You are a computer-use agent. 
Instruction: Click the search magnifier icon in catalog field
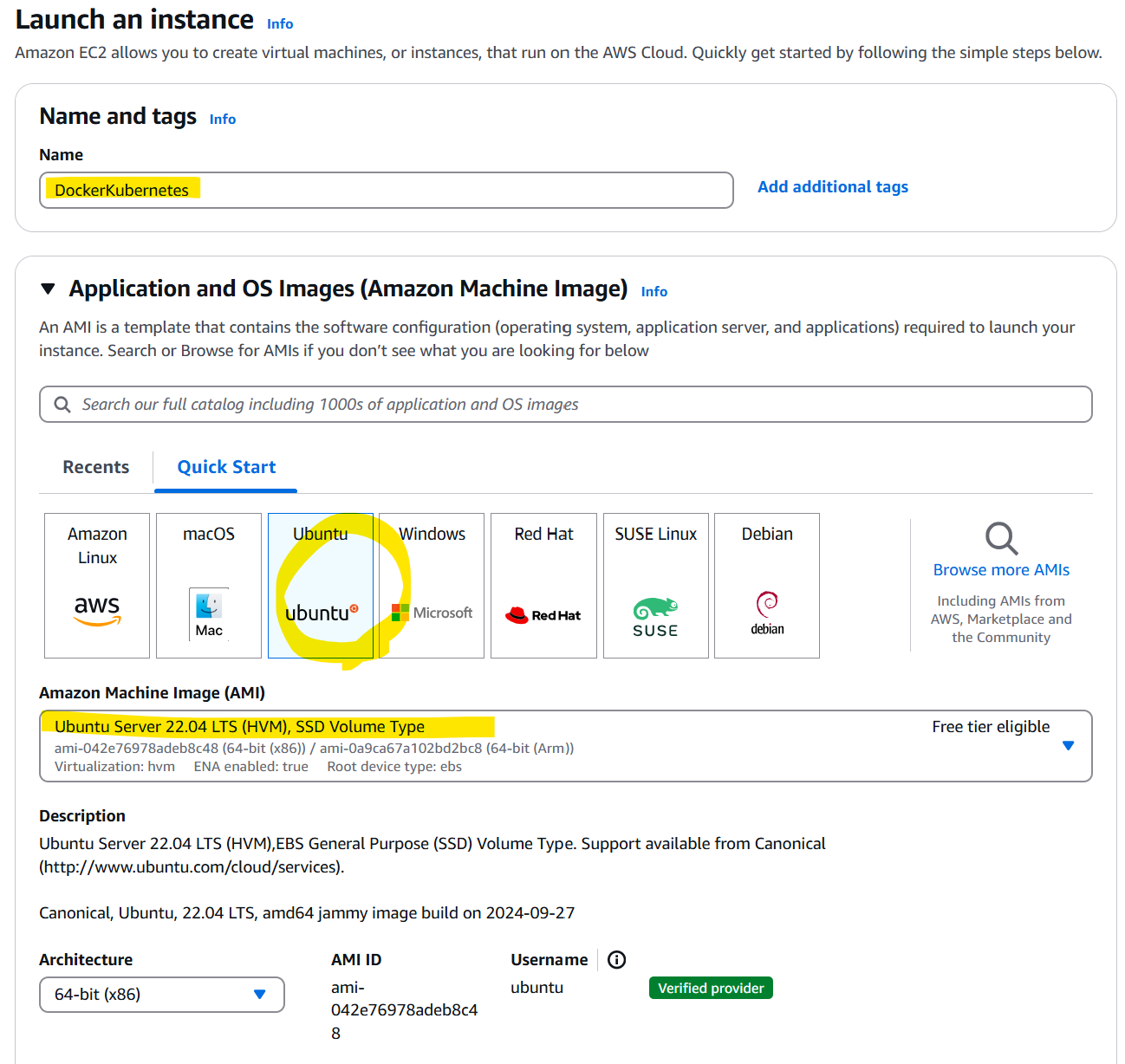(62, 405)
